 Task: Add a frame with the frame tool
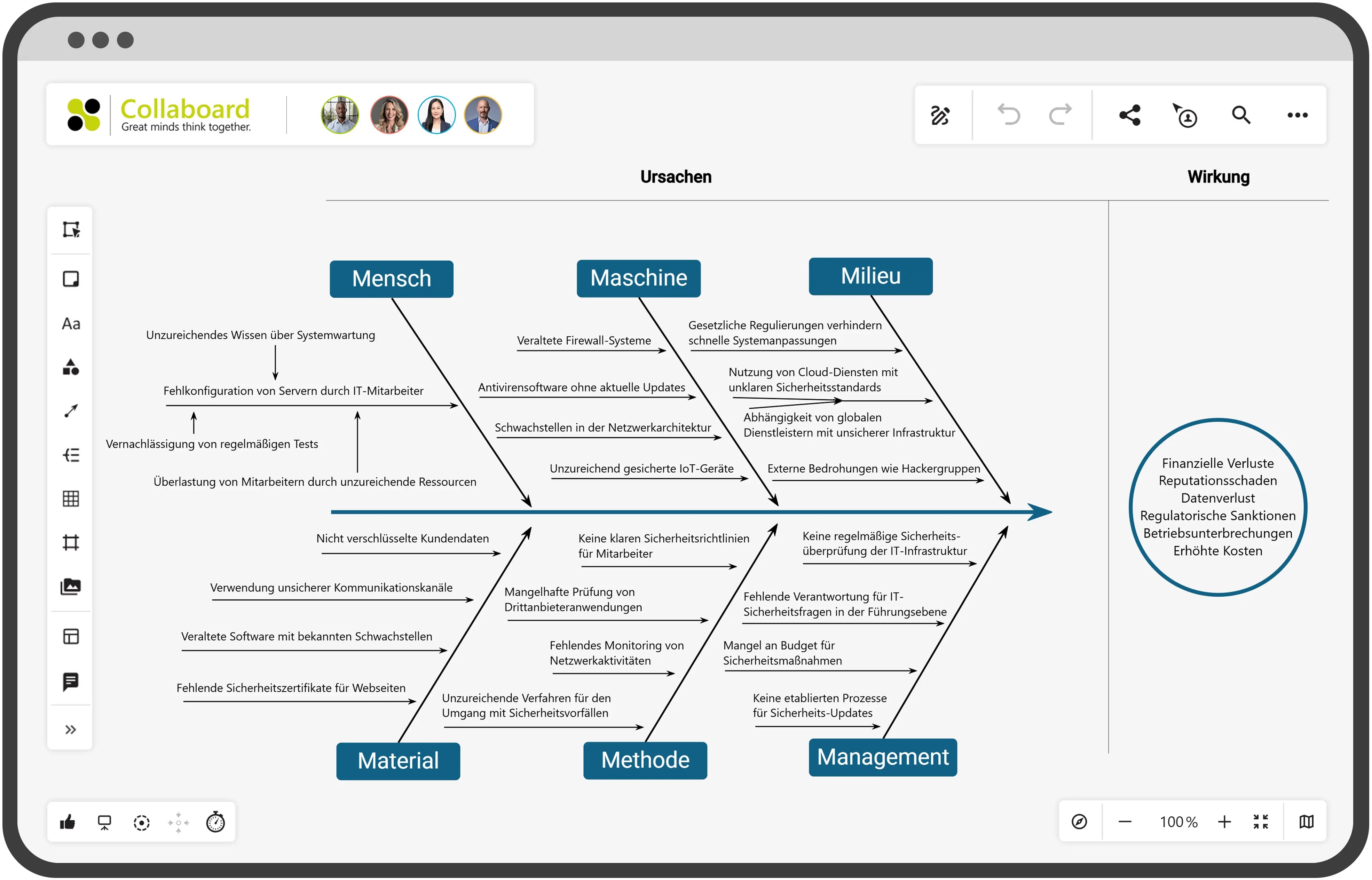71,543
